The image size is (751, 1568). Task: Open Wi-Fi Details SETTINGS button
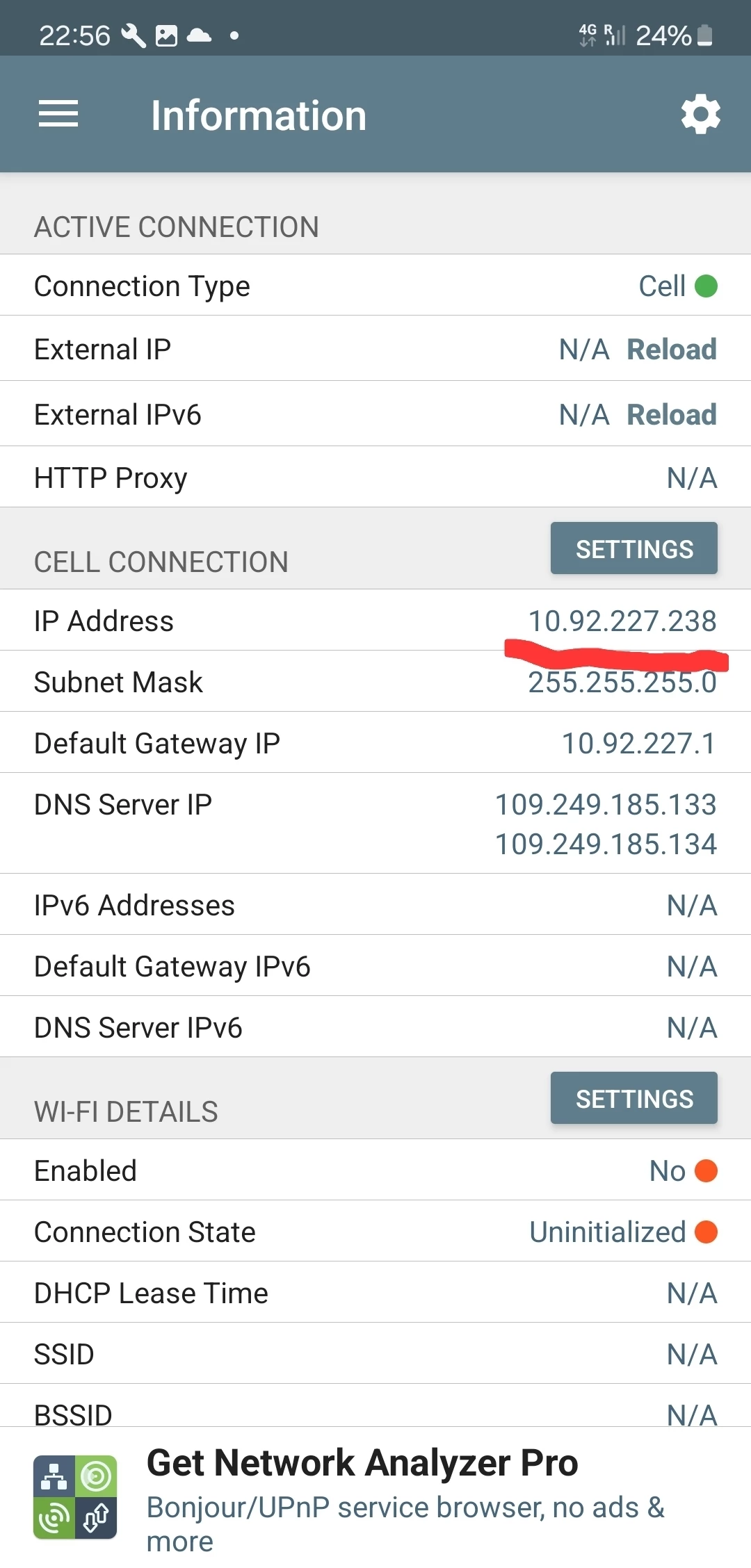633,1099
